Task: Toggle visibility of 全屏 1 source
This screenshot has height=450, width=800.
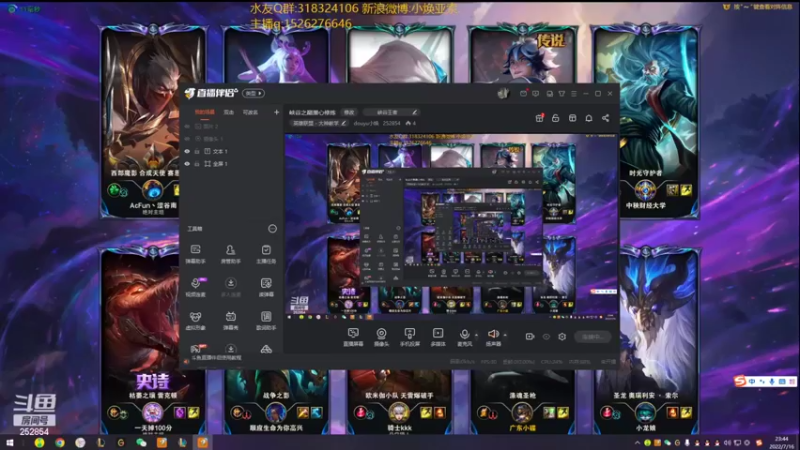Action: tap(187, 164)
